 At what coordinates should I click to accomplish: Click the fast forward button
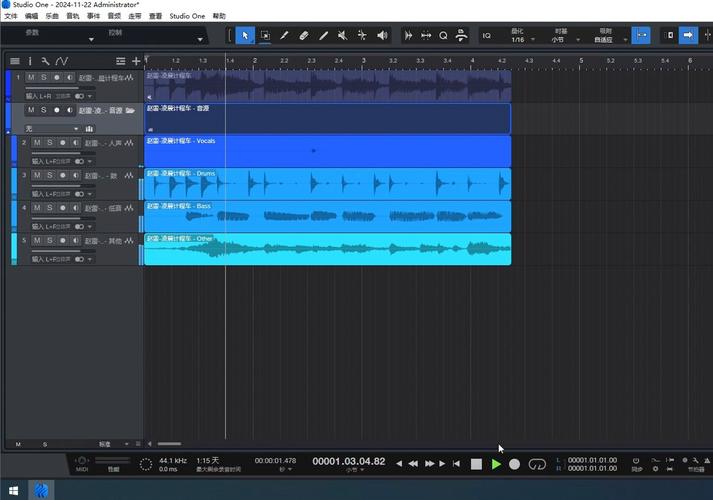coord(429,464)
